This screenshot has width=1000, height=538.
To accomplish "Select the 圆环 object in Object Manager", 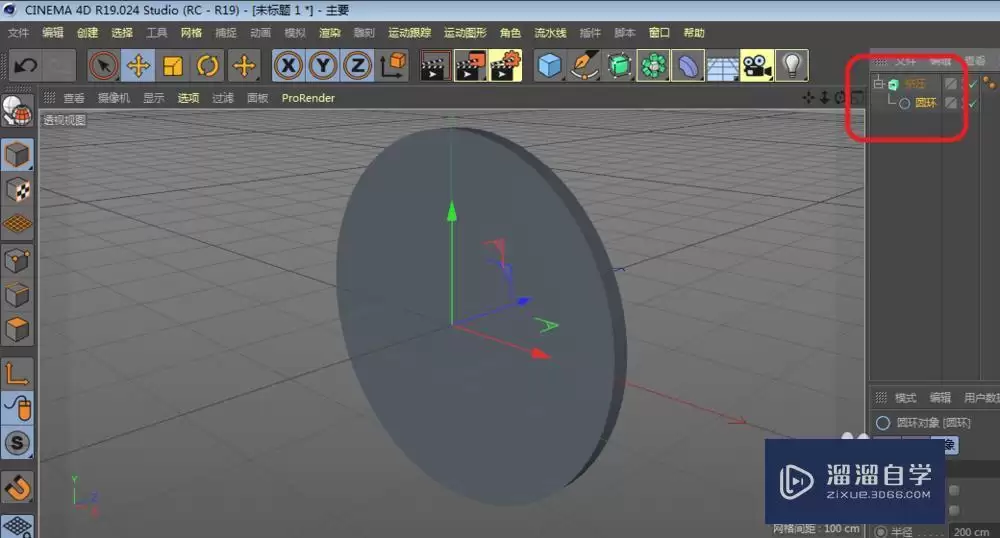I will (x=925, y=103).
